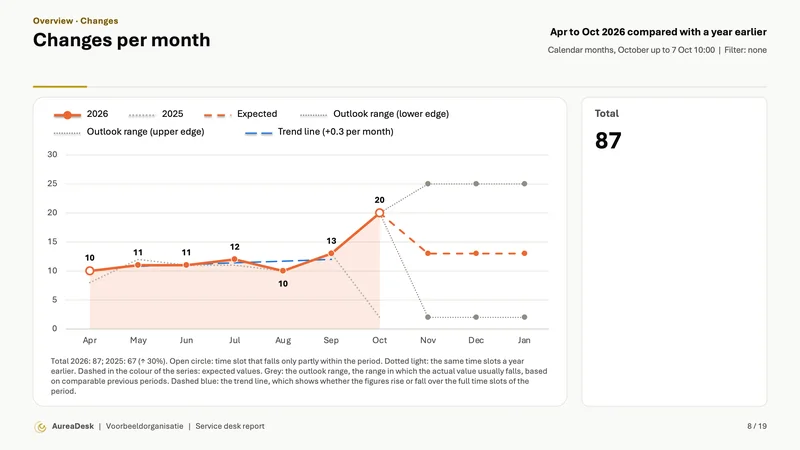
Task: Click 'Apr to Oct 2026 compared with a year earlier'
Action: [x=658, y=32]
